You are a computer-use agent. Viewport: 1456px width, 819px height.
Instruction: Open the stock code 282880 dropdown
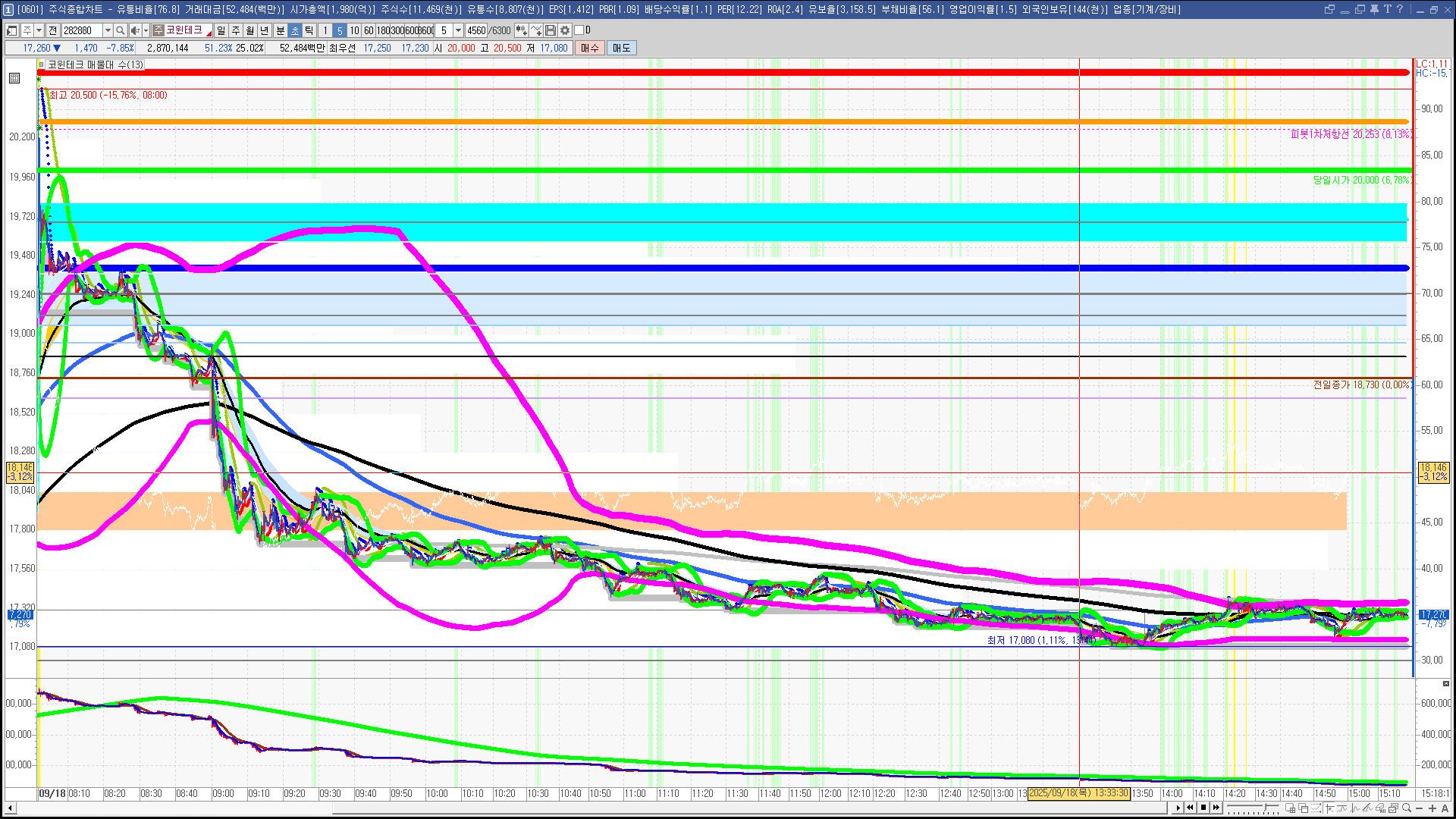(x=108, y=30)
